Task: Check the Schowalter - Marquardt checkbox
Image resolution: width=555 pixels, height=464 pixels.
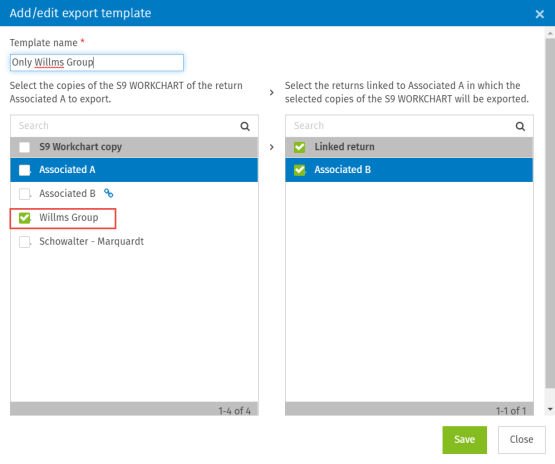Action: point(24,242)
